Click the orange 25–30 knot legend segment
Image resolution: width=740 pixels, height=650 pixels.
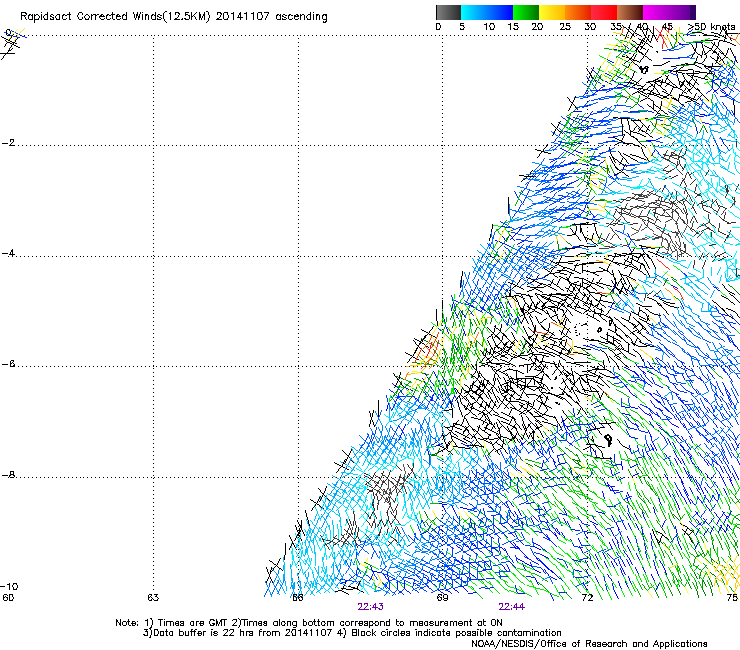click(x=578, y=12)
